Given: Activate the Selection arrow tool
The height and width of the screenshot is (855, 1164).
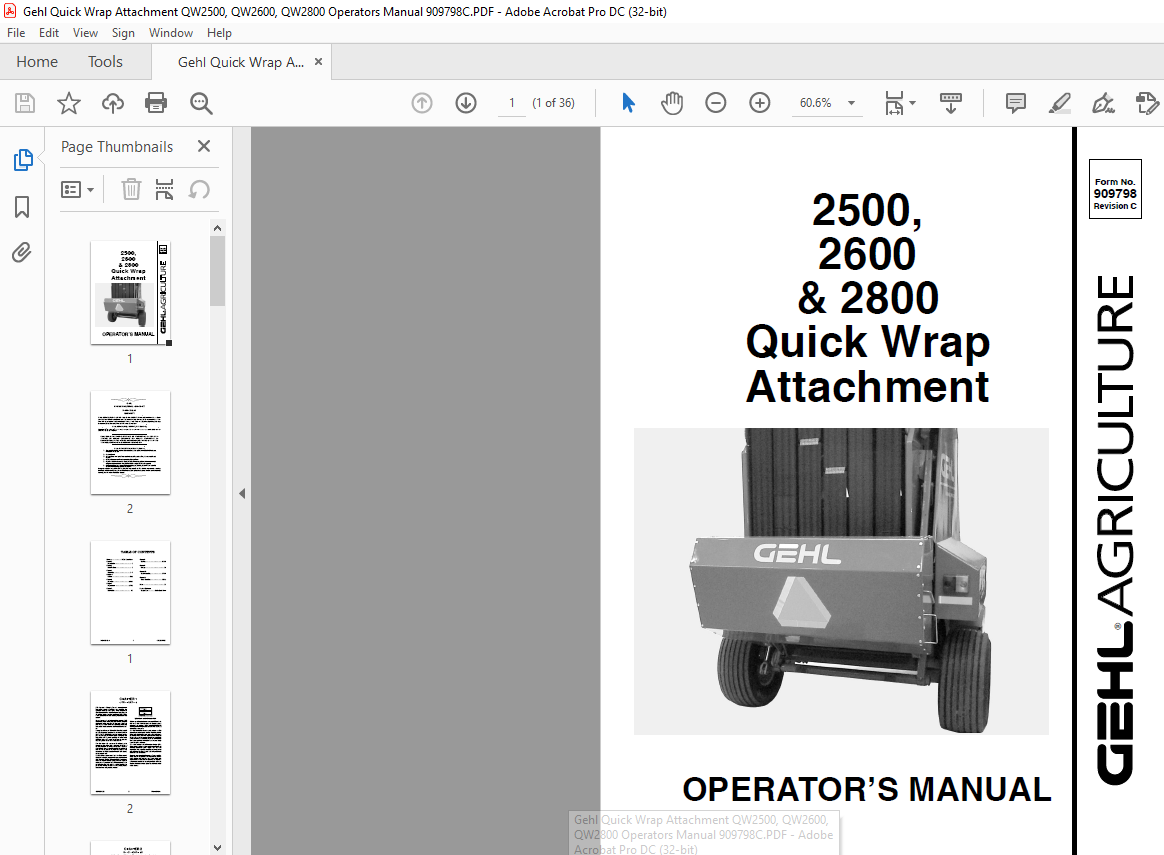Looking at the screenshot, I should [628, 103].
